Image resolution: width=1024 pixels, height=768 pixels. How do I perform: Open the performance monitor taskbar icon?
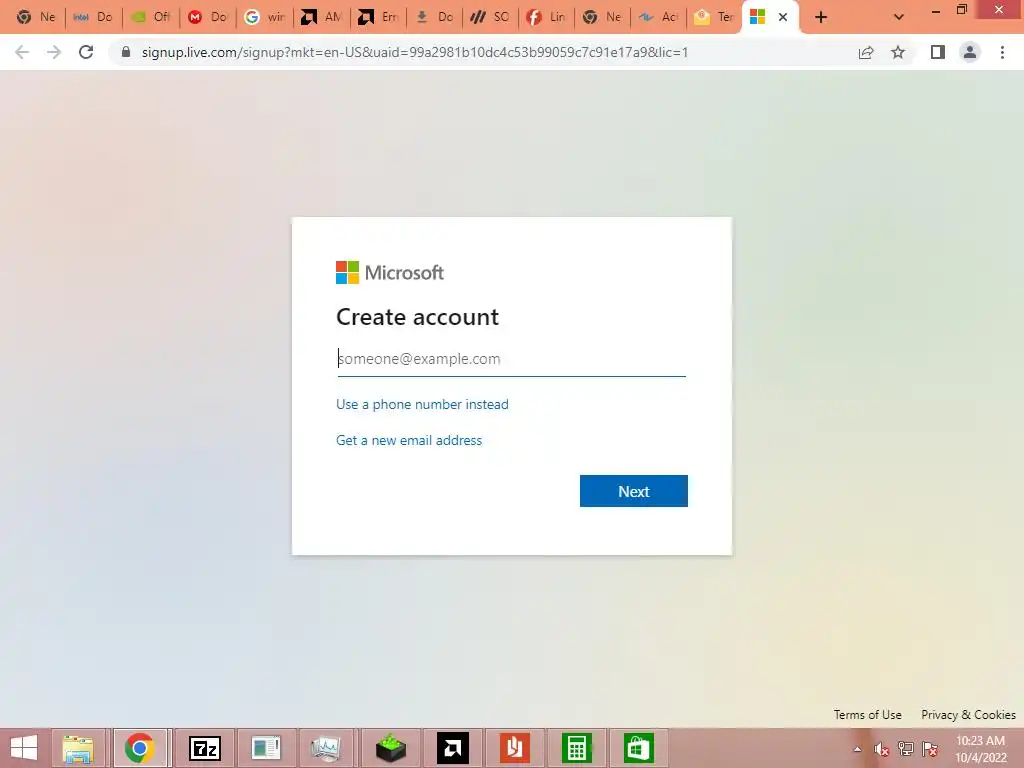327,748
